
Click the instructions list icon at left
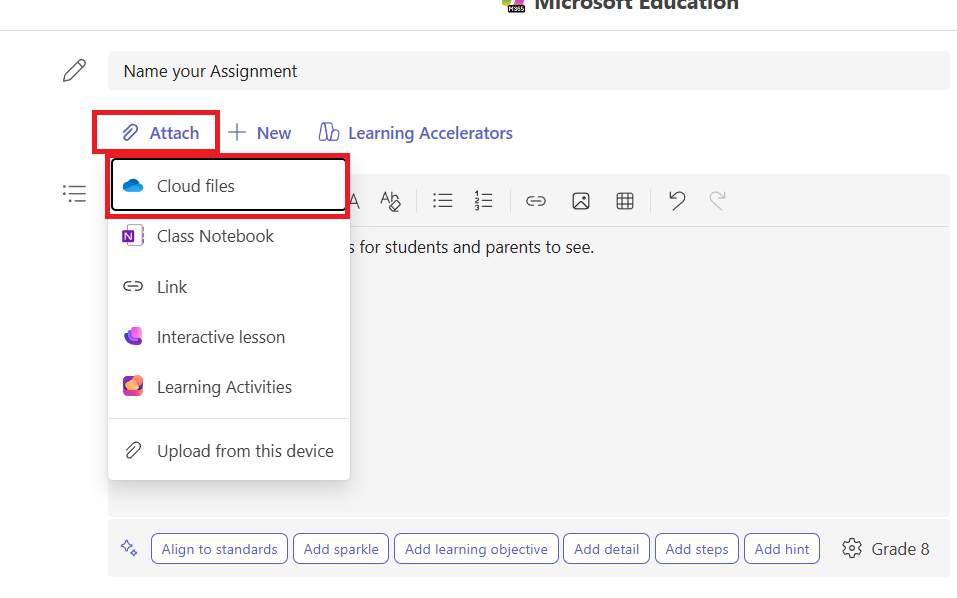74,193
